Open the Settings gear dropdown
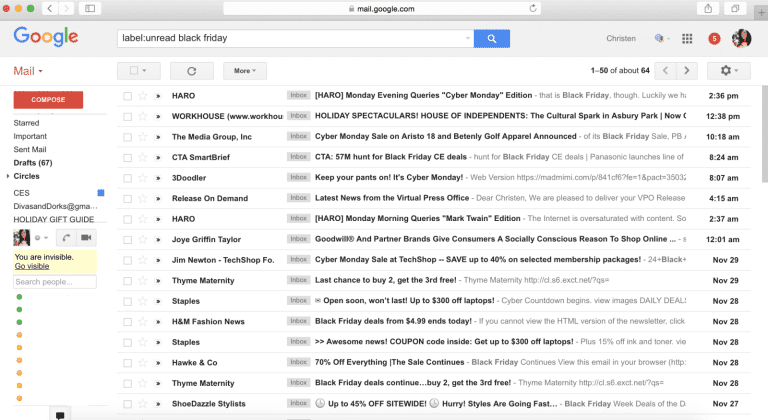This screenshot has width=768, height=420. click(x=728, y=71)
